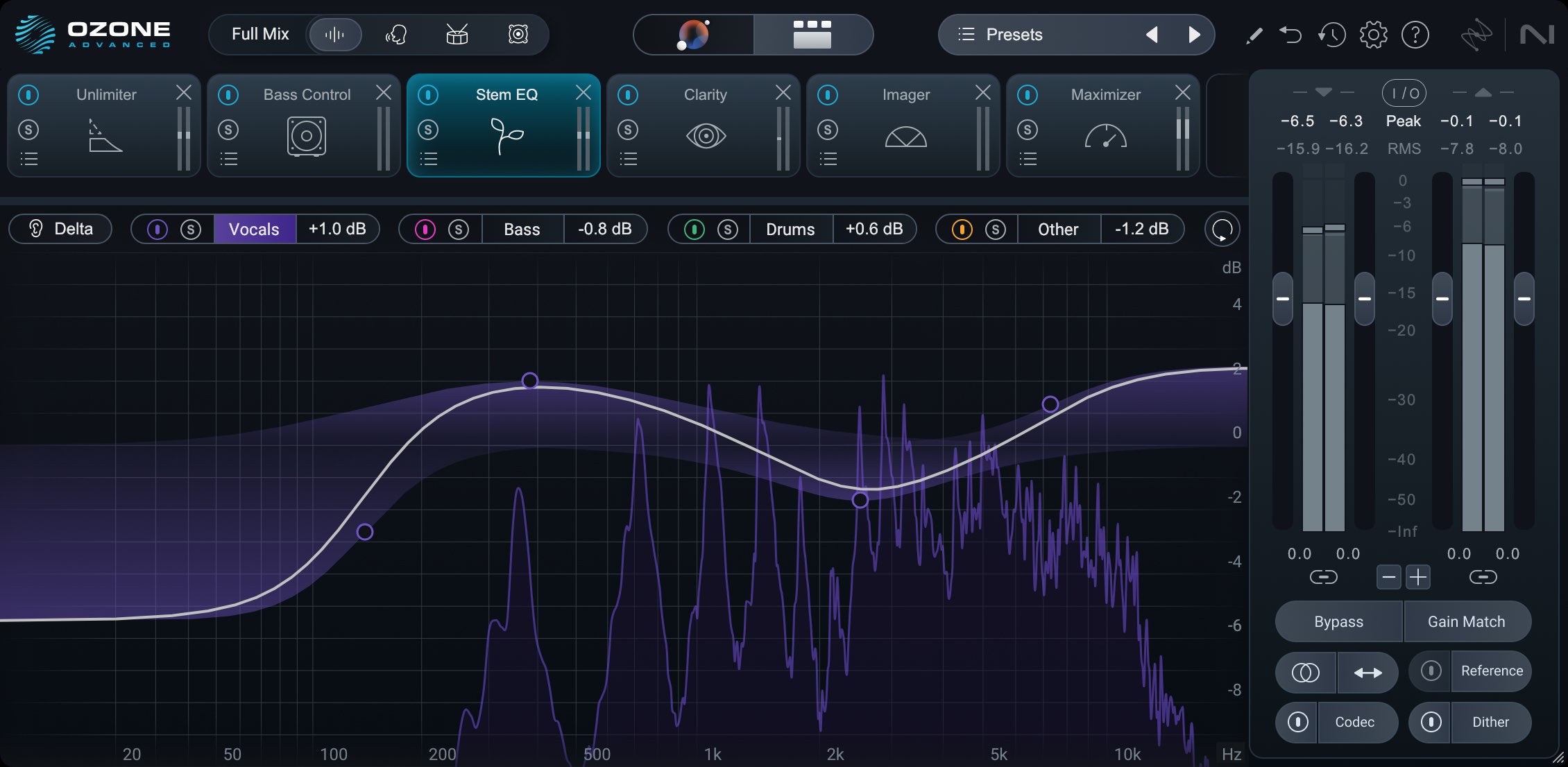The image size is (1568, 767).
Task: Switch to the Imager module tab
Action: pyautogui.click(x=905, y=95)
